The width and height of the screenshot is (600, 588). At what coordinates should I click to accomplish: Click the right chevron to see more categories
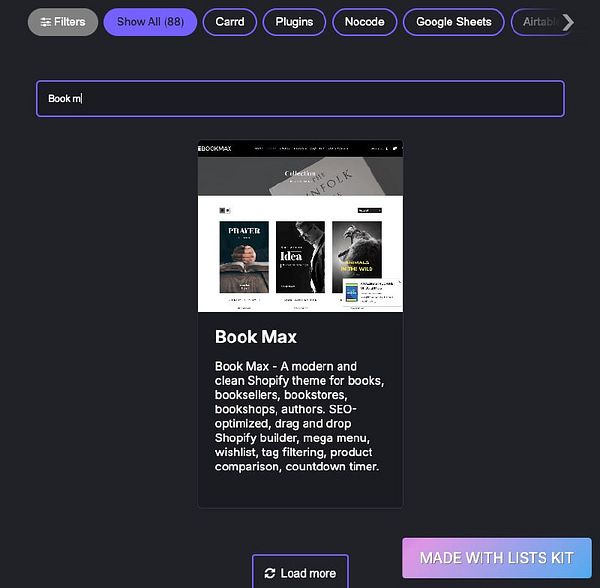pyautogui.click(x=568, y=22)
